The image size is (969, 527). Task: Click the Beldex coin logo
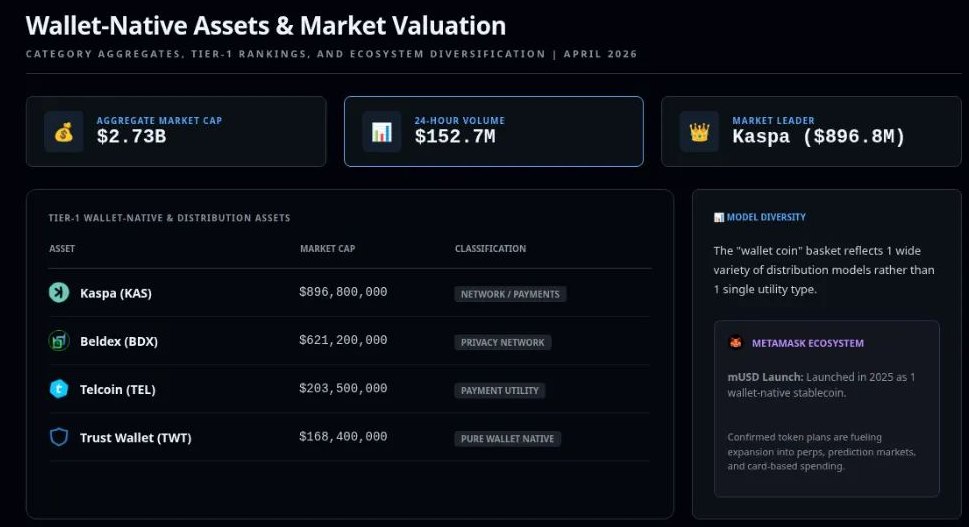[59, 341]
